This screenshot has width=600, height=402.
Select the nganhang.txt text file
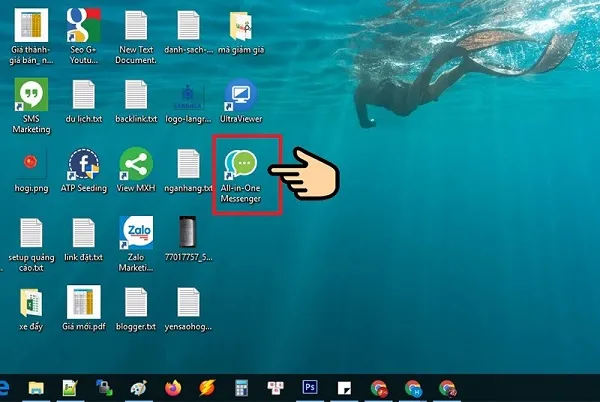[x=188, y=165]
